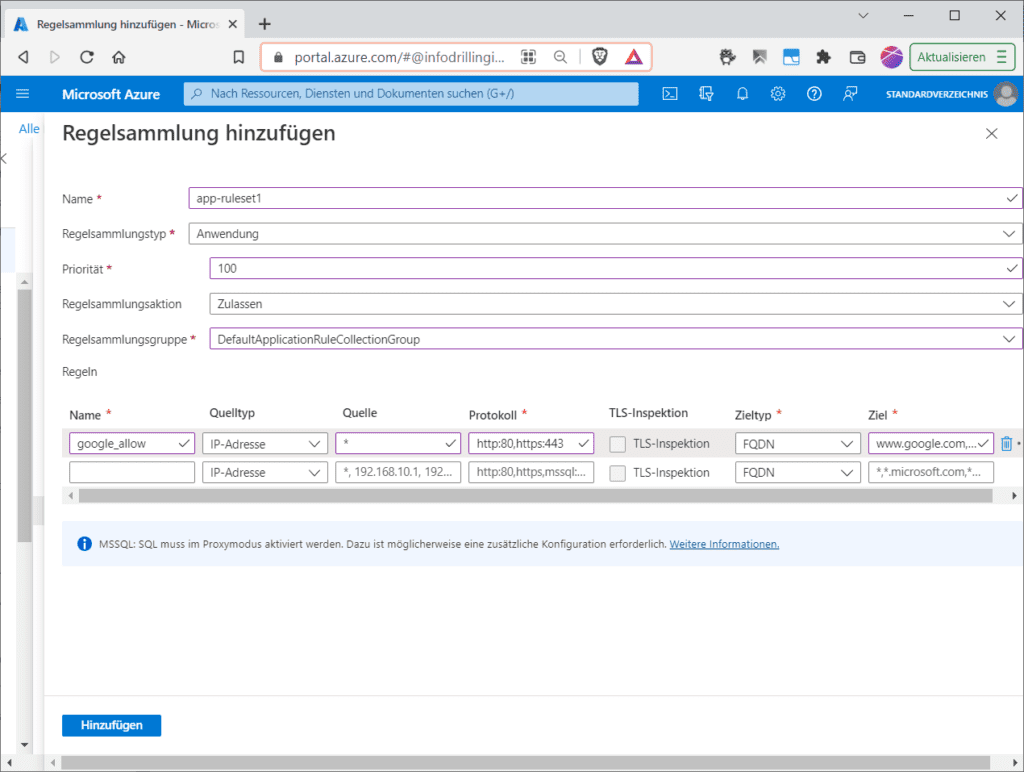Open the Weitere Informationen link
The width and height of the screenshot is (1024, 772).
tap(724, 544)
